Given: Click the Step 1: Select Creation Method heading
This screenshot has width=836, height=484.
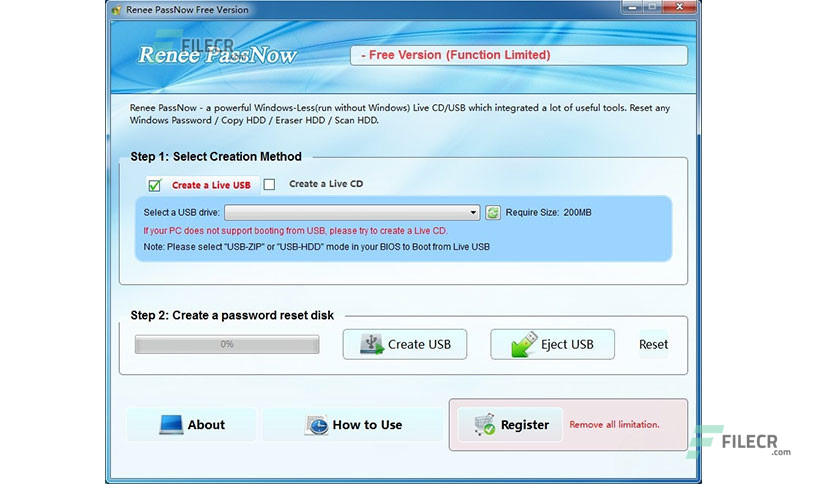Looking at the screenshot, I should pos(216,157).
